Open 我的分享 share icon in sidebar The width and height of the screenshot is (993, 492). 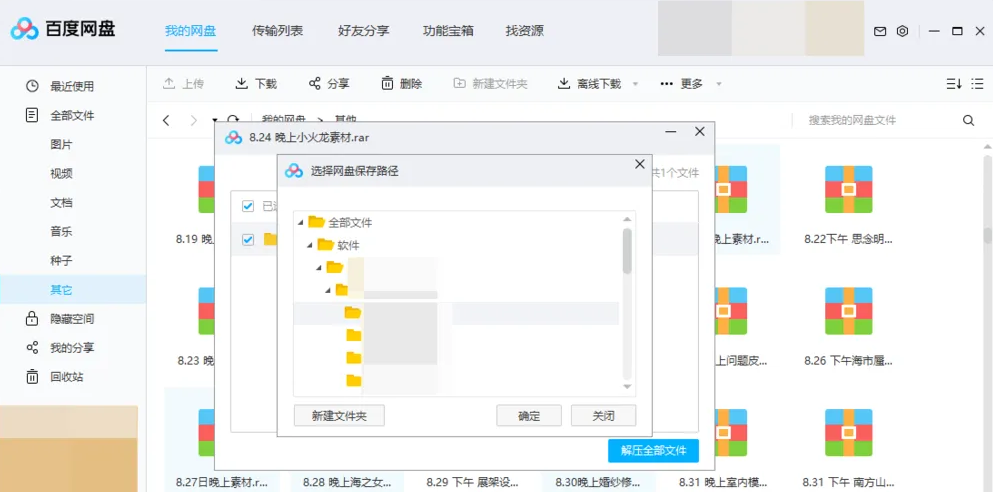pos(32,348)
